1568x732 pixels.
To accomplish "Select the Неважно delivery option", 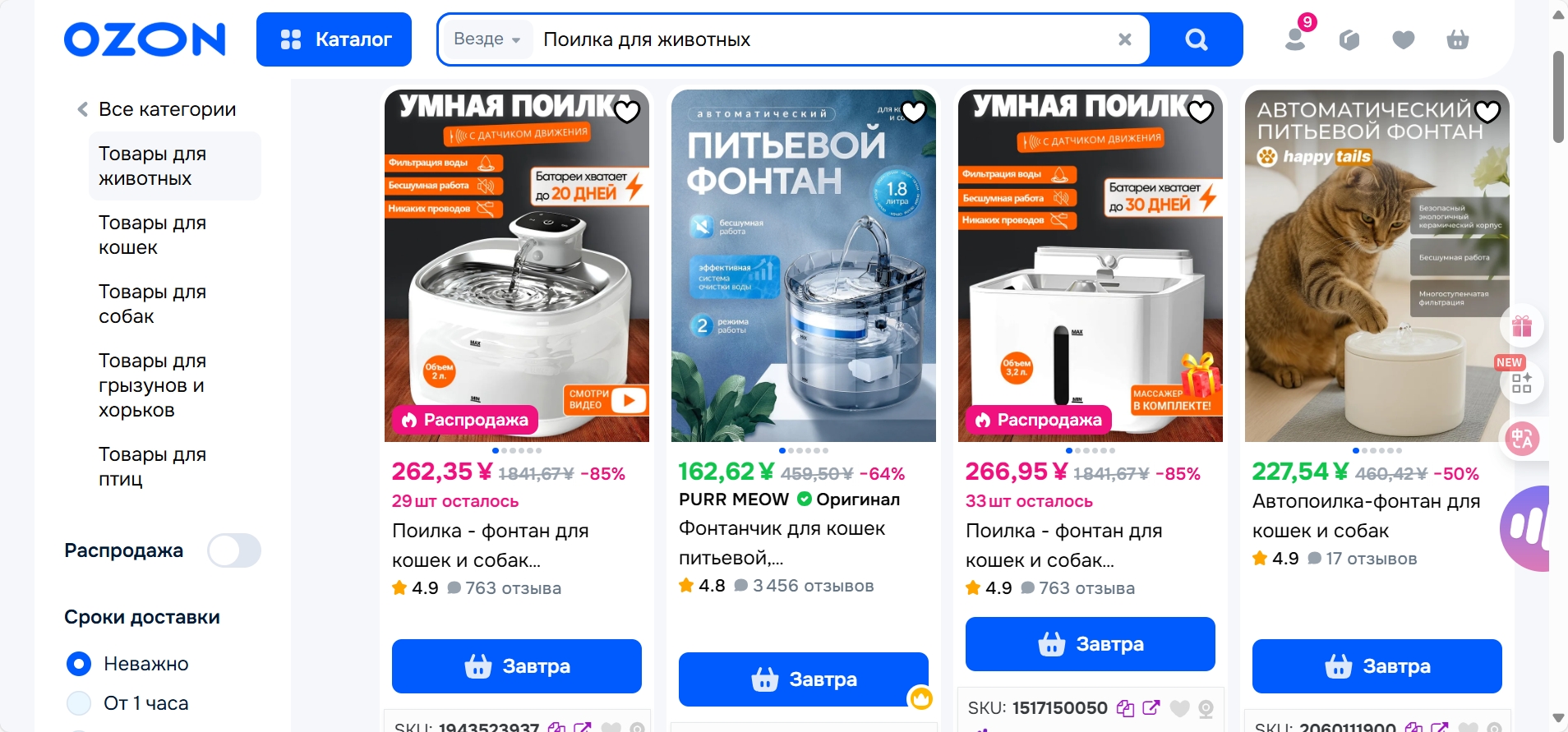I will 79,664.
